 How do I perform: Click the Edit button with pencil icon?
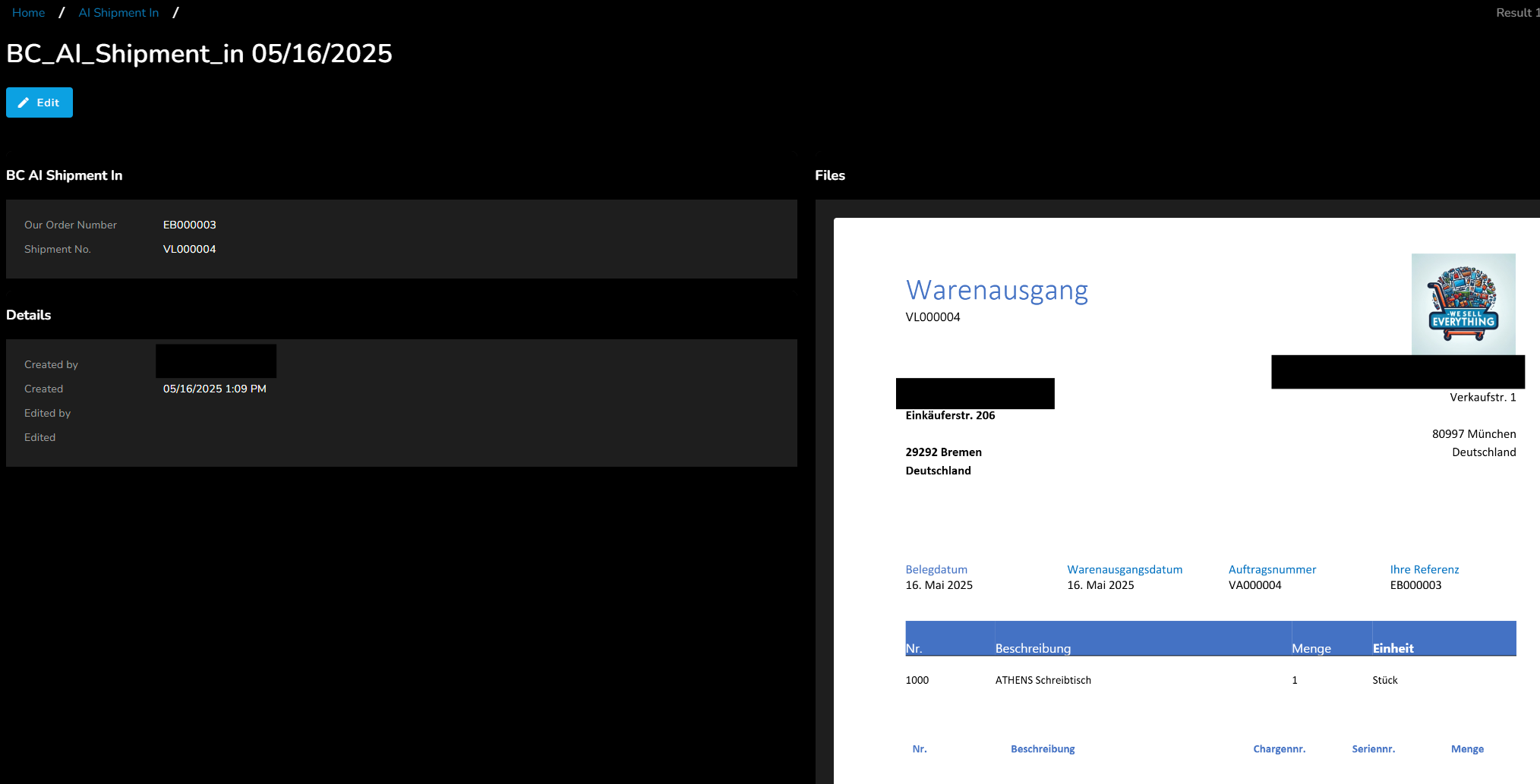(39, 102)
